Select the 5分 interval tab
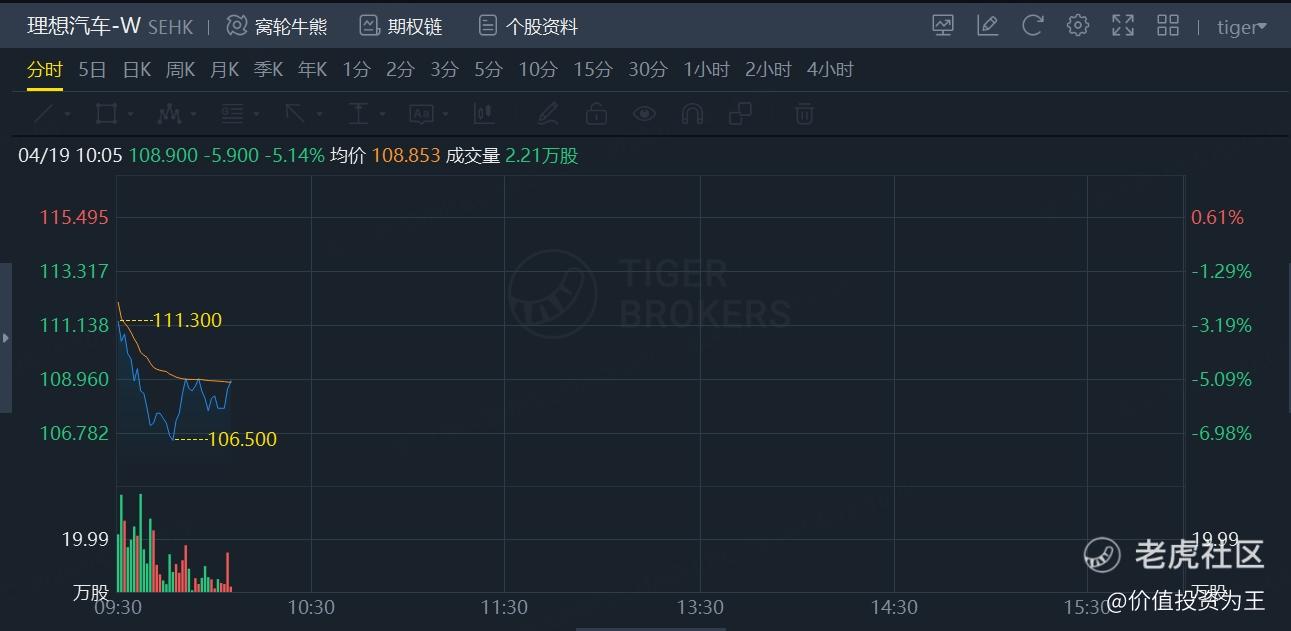The image size is (1291, 631). [488, 69]
